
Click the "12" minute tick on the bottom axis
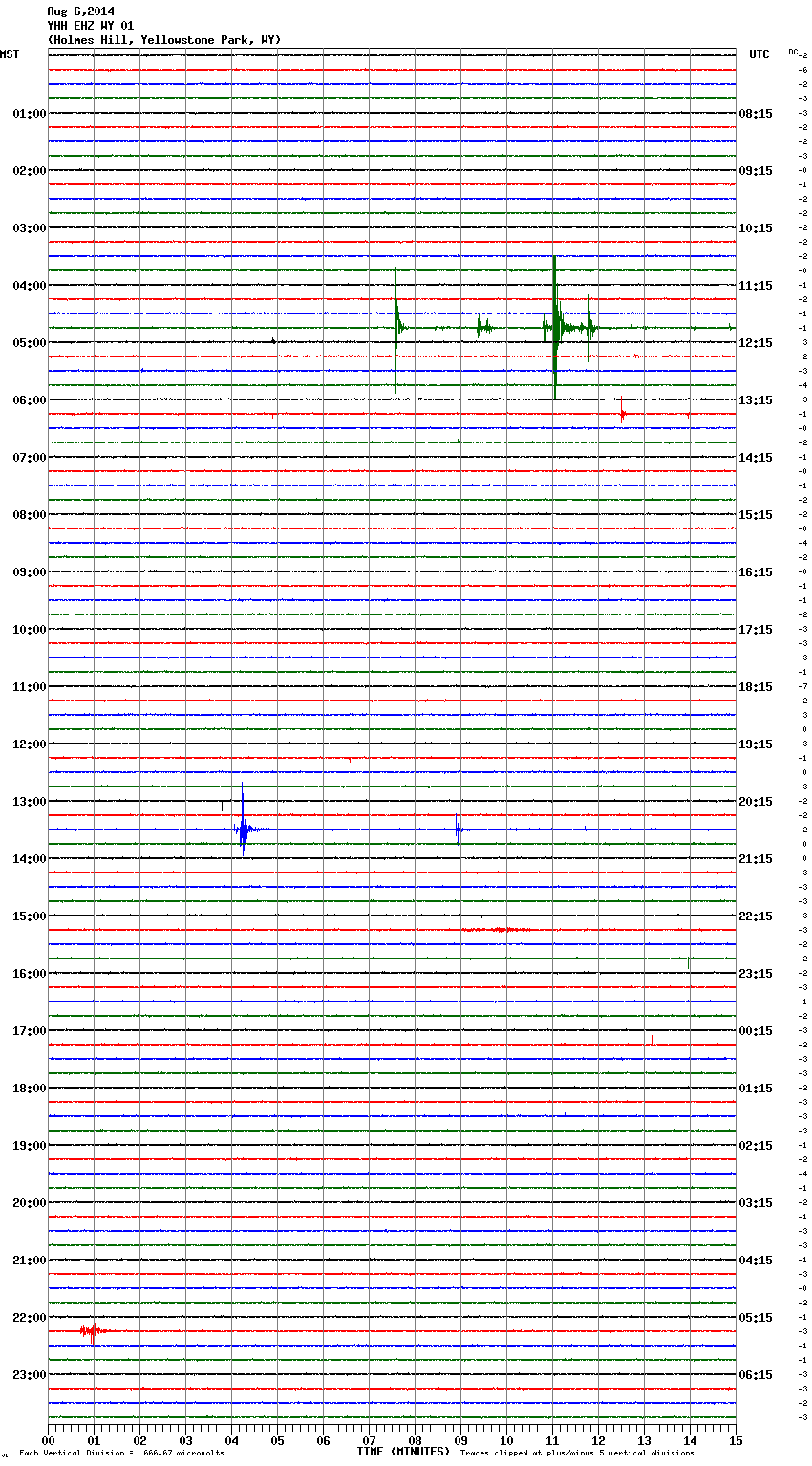coord(598,1441)
